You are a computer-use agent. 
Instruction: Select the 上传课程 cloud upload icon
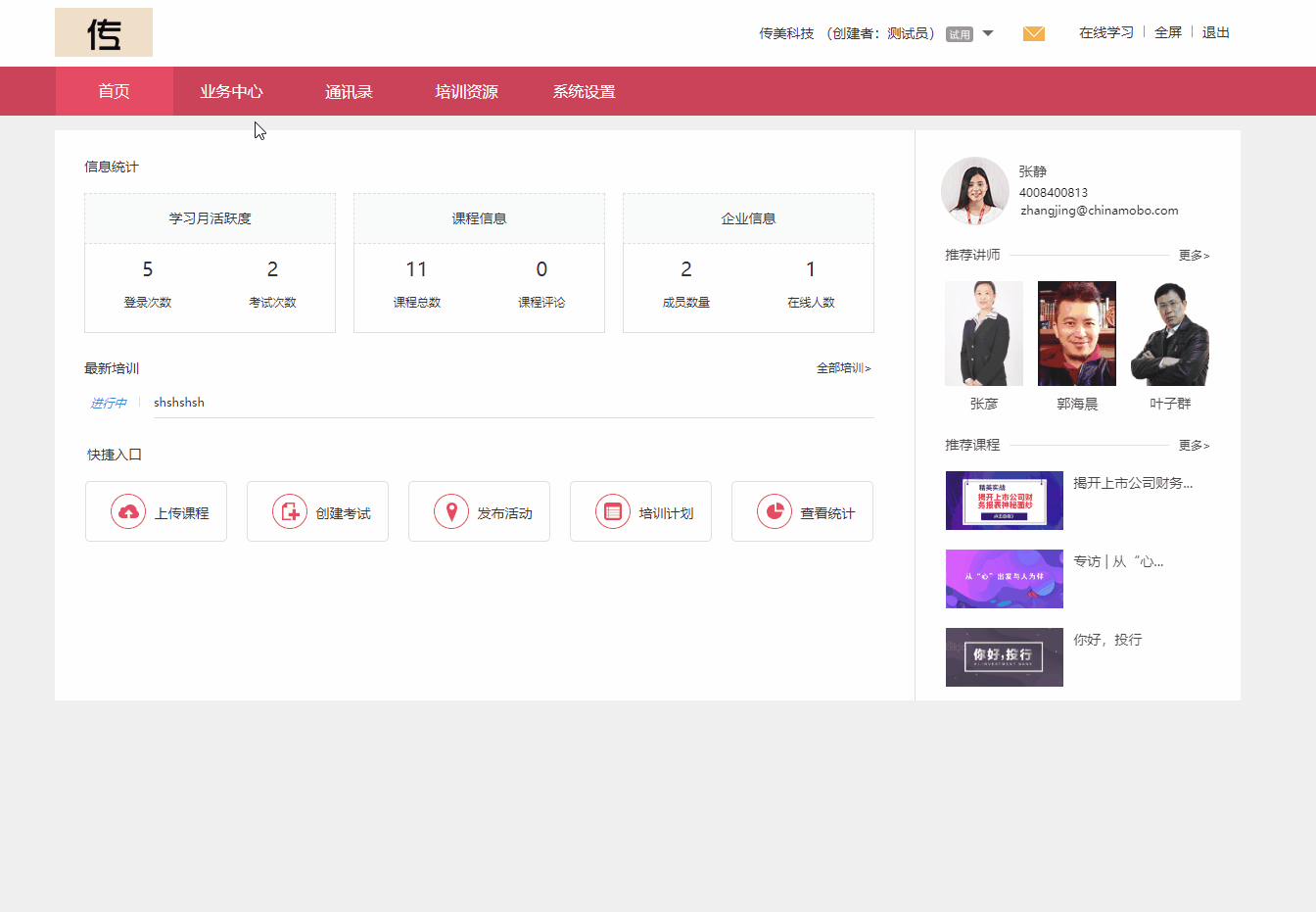127,510
